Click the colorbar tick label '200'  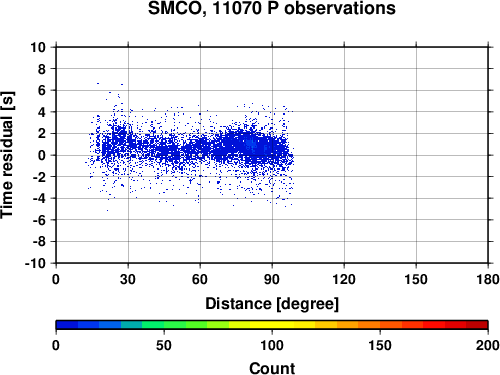[x=488, y=345]
